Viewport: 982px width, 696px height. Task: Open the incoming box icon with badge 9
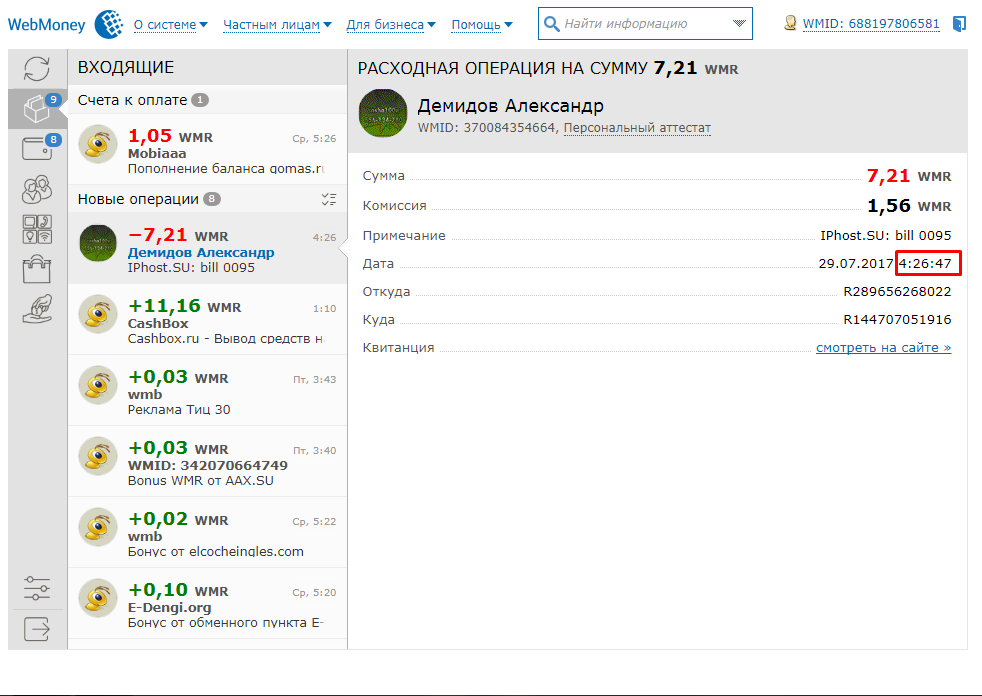[x=37, y=108]
